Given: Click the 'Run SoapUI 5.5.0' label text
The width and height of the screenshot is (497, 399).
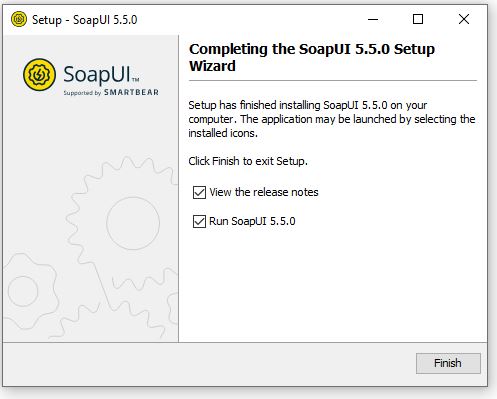Looking at the screenshot, I should point(252,221).
